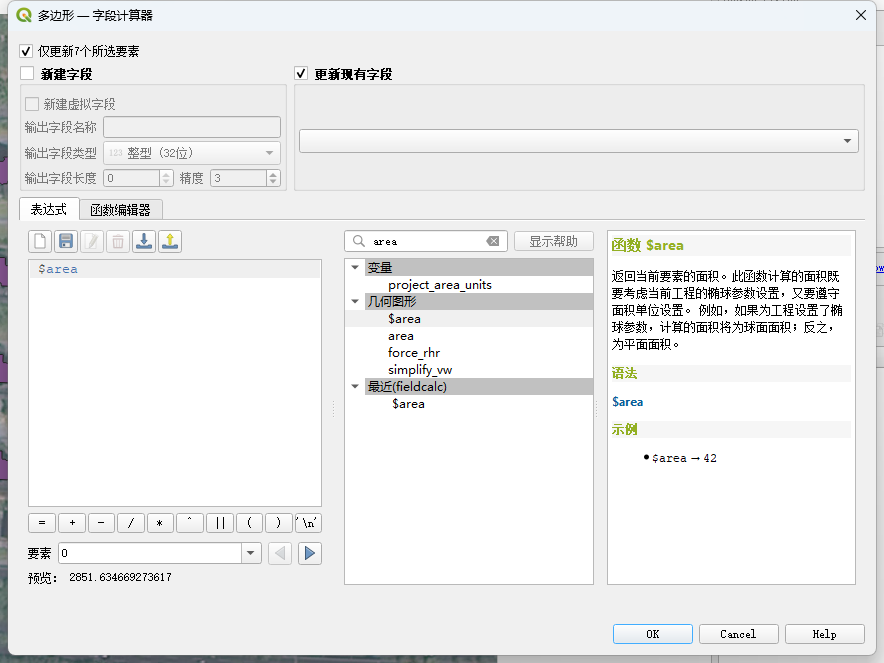Save the expression with the floppy disk icon

pyautogui.click(x=66, y=241)
